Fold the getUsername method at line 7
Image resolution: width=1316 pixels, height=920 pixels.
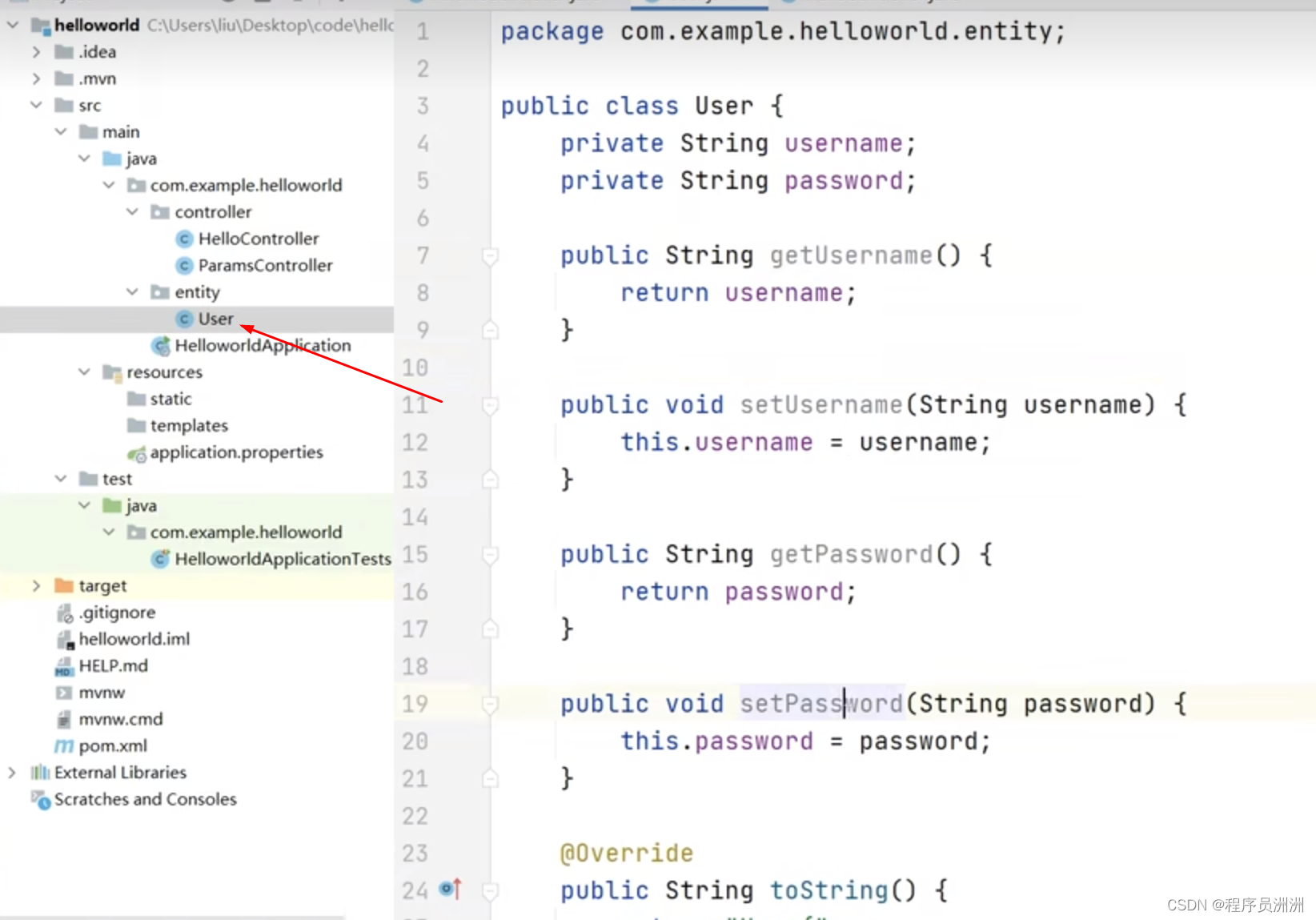pos(490,256)
